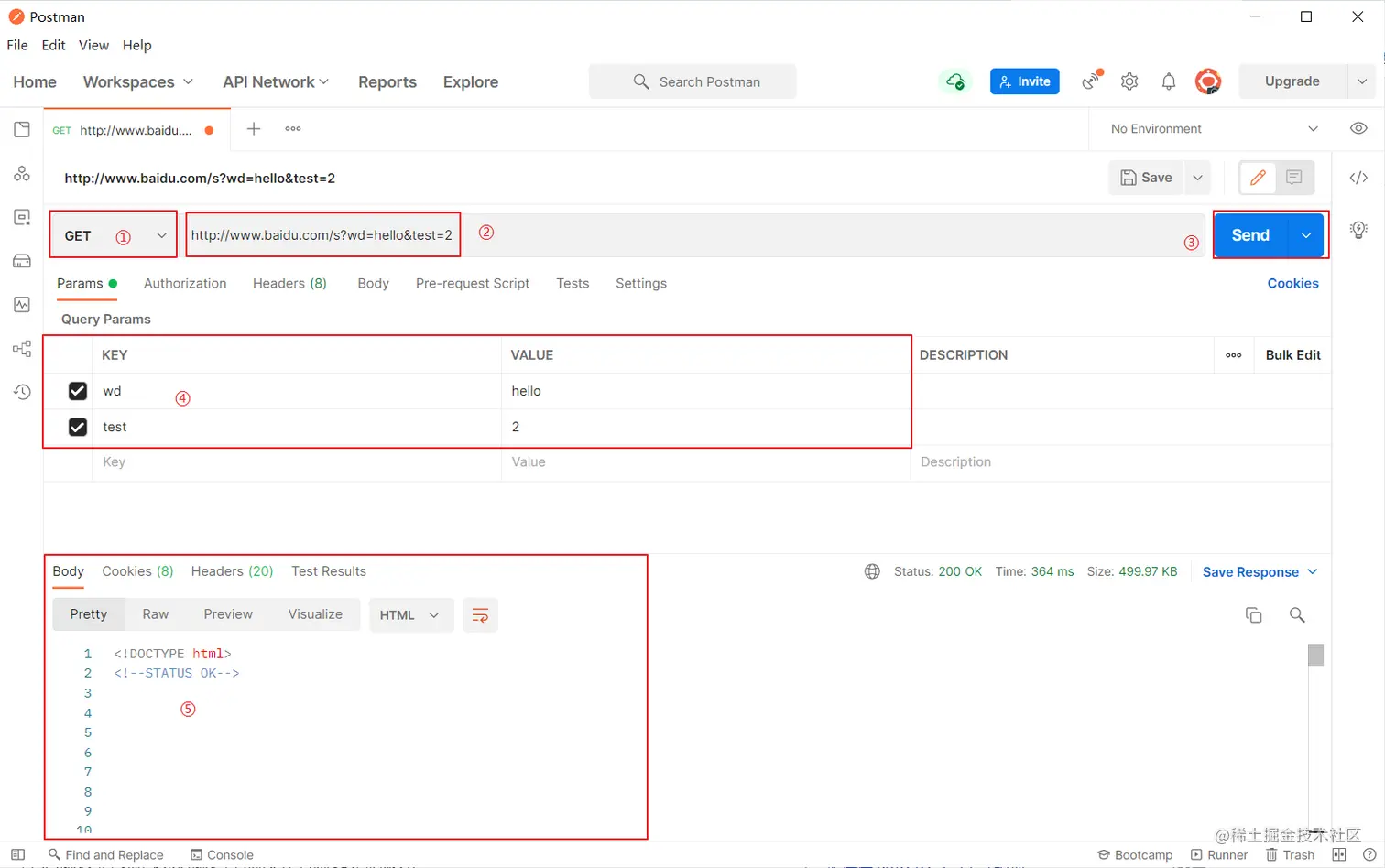The image size is (1385, 868).
Task: Click the response body scrollbar thumb
Action: [x=1316, y=655]
